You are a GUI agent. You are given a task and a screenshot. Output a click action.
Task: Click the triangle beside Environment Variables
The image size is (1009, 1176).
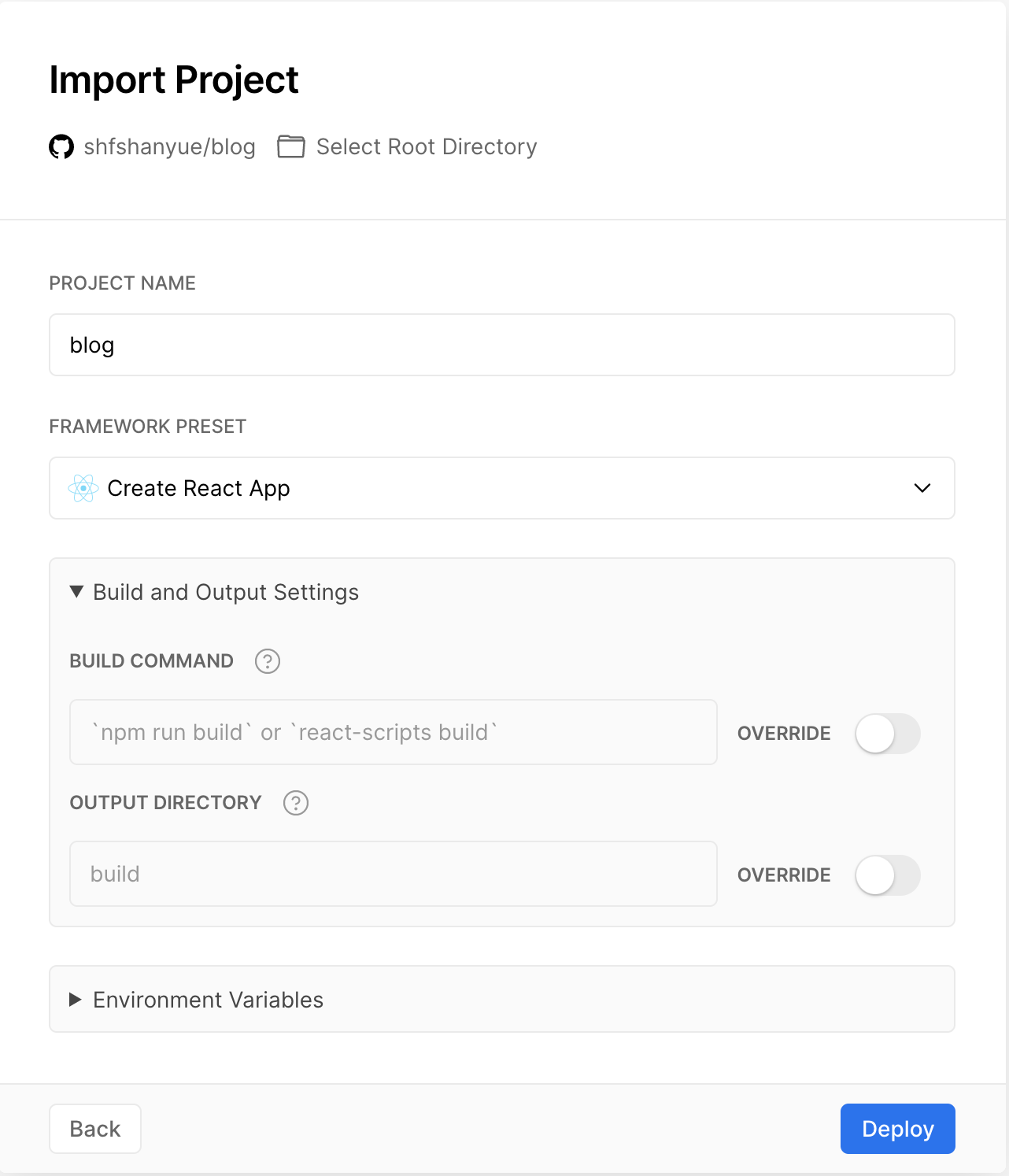pyautogui.click(x=76, y=1000)
